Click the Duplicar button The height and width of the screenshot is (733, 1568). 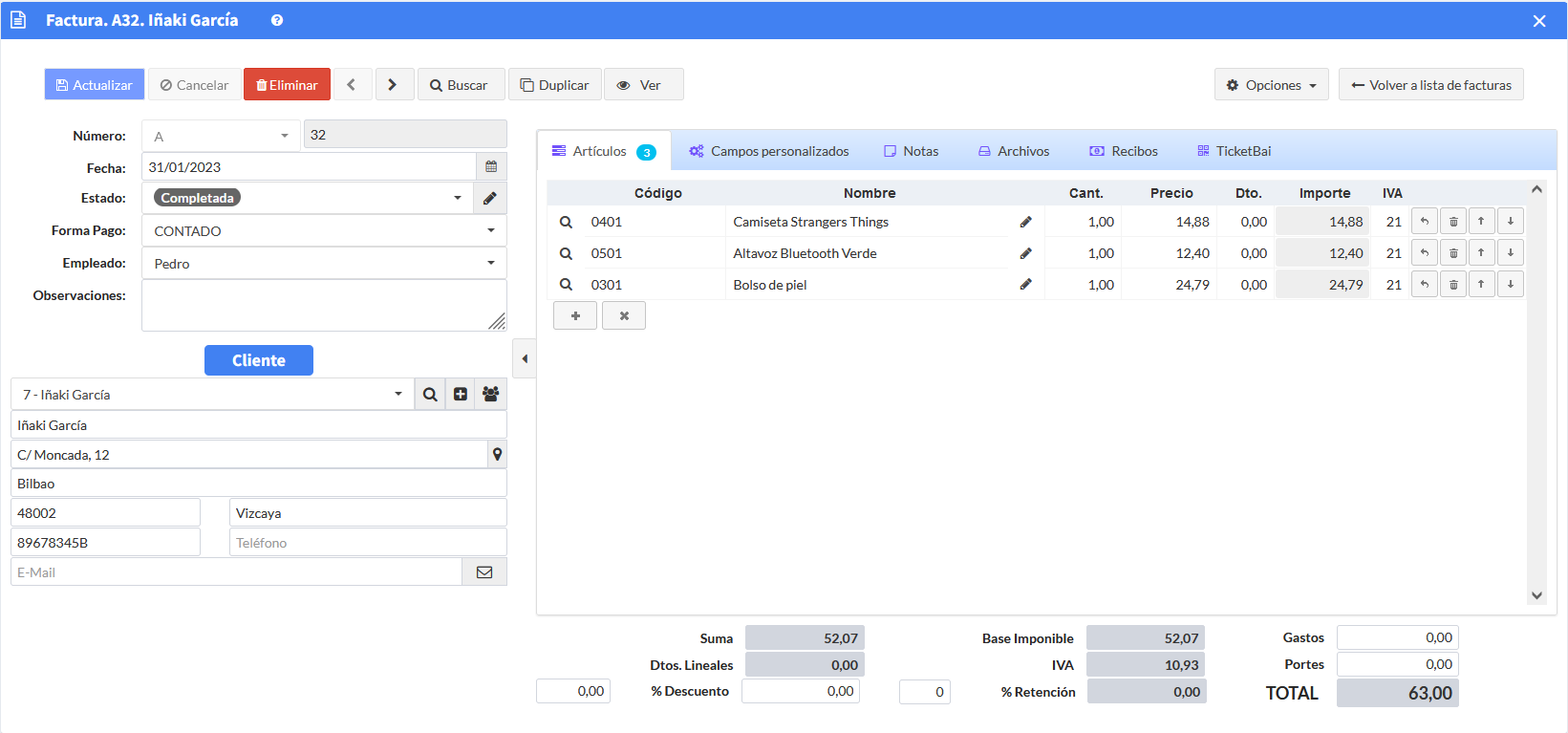555,85
